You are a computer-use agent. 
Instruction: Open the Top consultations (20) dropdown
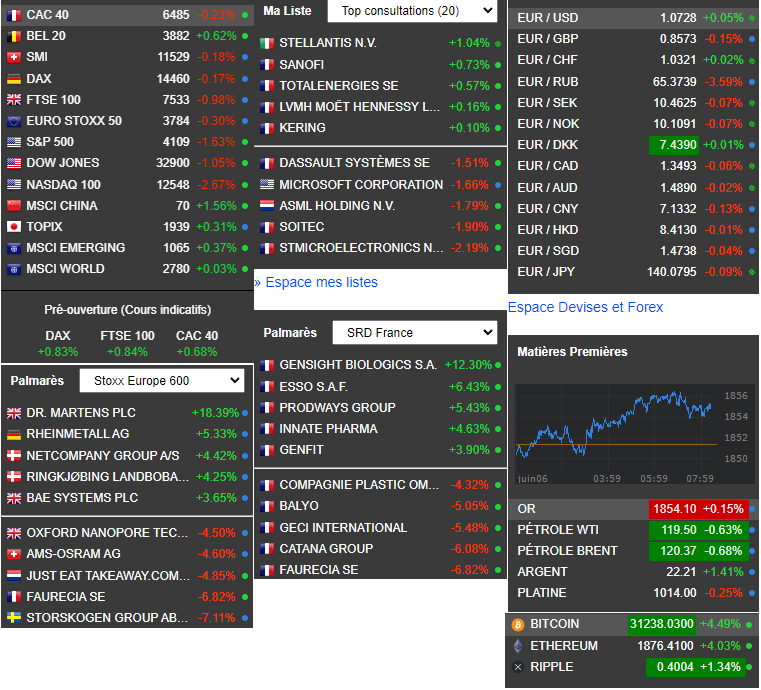click(x=413, y=11)
